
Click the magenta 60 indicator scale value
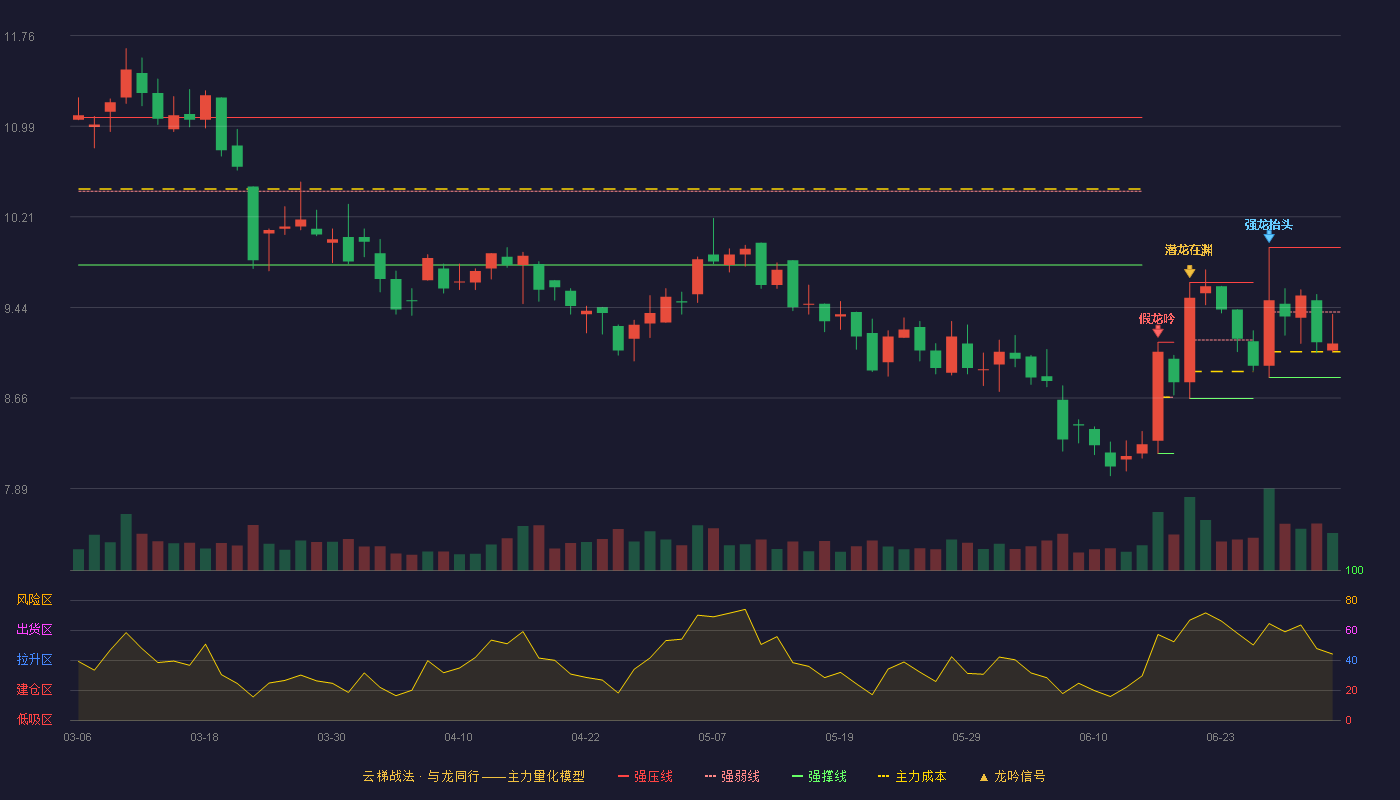1351,630
